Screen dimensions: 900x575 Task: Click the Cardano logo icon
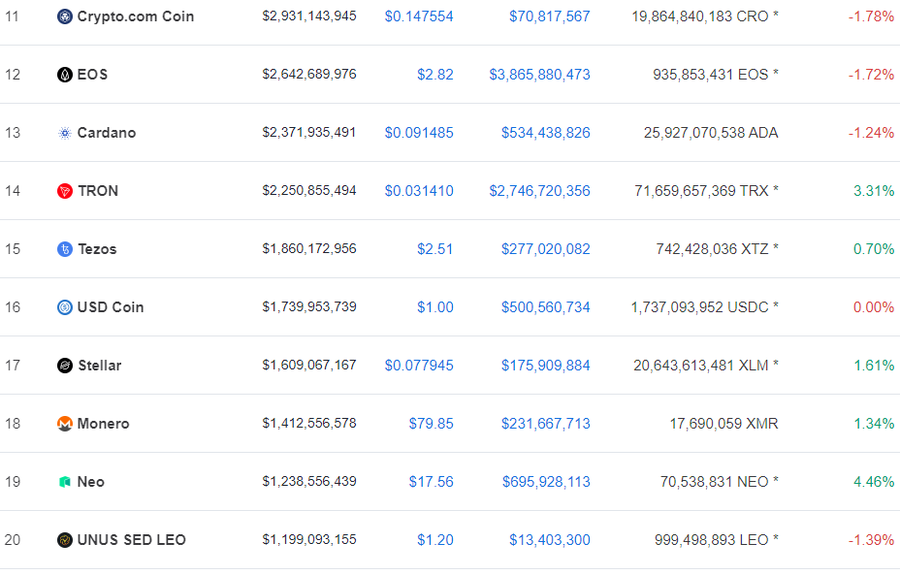65,133
